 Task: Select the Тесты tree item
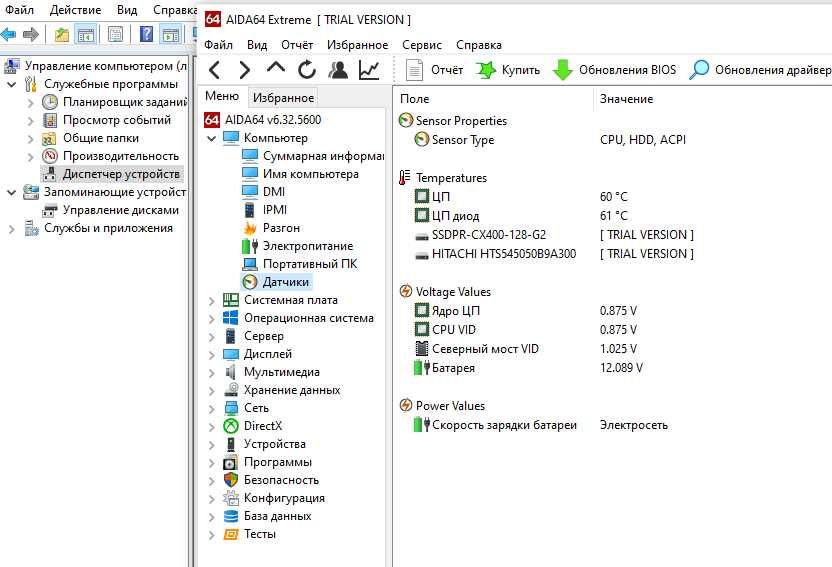(x=259, y=535)
